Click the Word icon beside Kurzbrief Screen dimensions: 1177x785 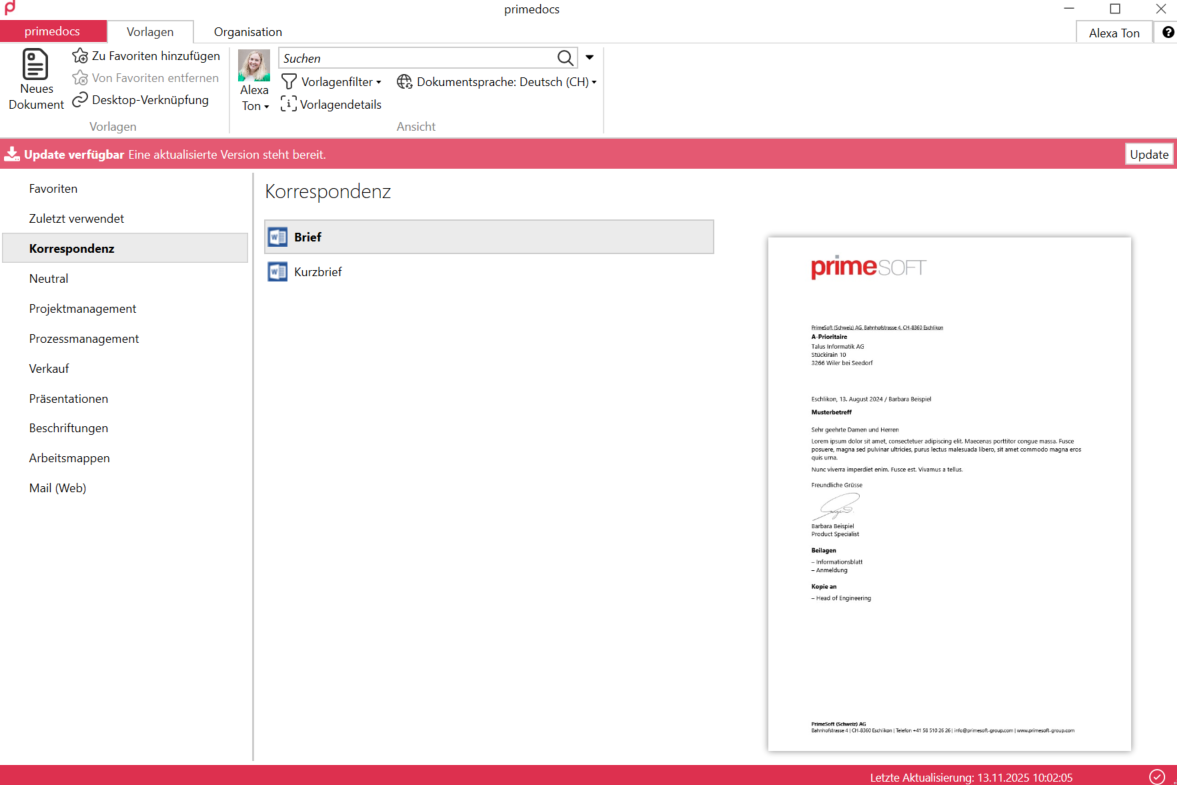(x=278, y=272)
